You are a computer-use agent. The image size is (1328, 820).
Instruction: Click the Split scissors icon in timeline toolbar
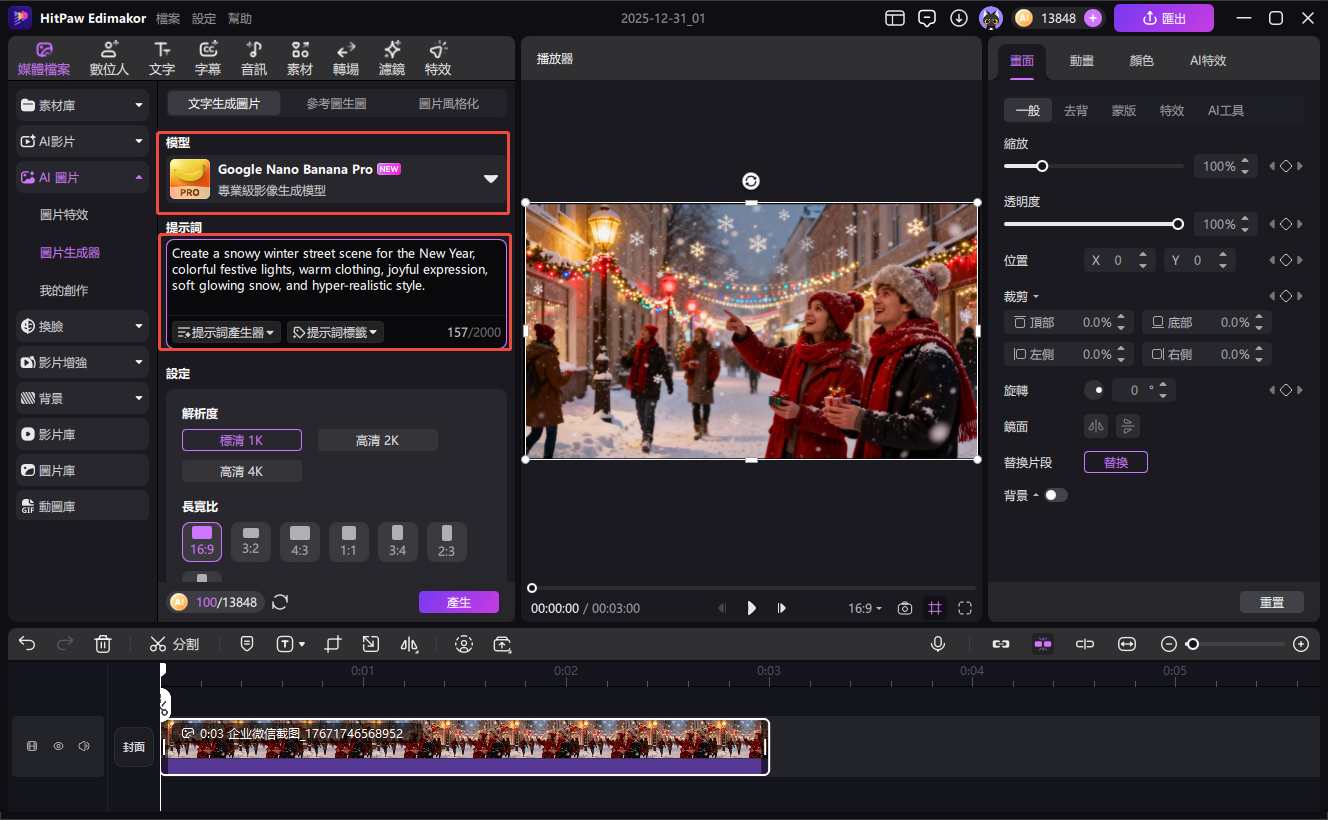(158, 644)
